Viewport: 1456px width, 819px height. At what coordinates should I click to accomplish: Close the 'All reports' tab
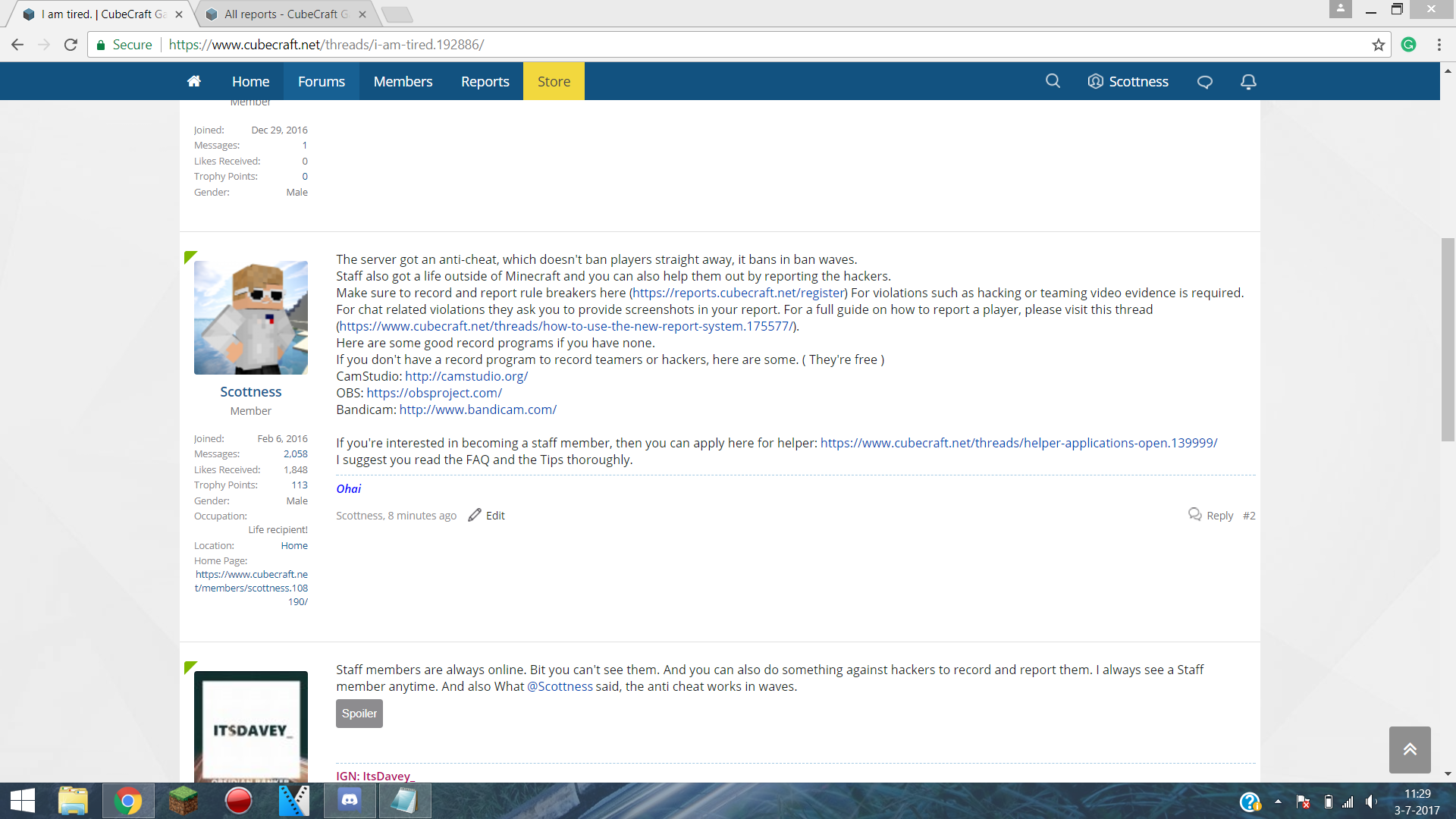(362, 14)
